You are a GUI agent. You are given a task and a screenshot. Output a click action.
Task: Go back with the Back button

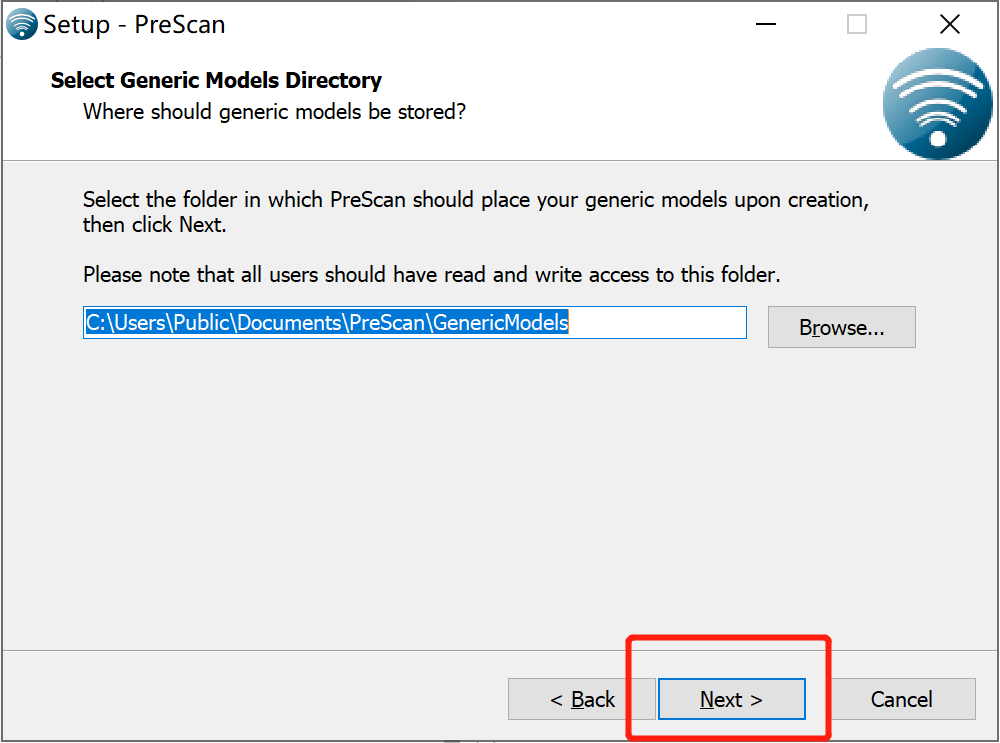[x=582, y=699]
